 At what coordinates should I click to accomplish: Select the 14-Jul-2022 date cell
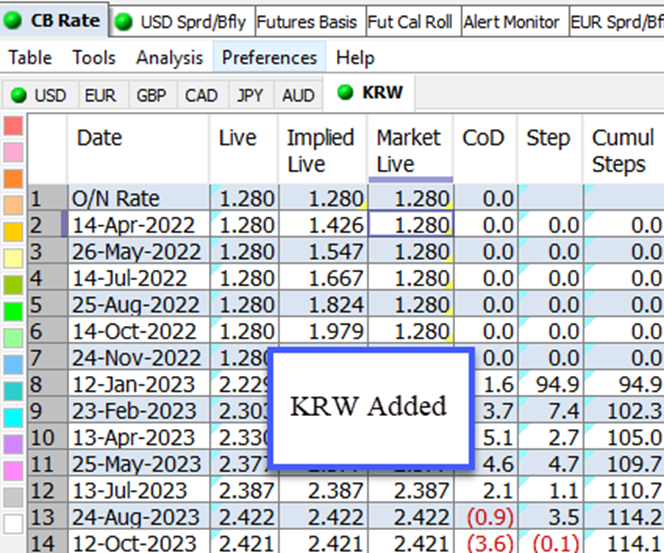coord(139,278)
